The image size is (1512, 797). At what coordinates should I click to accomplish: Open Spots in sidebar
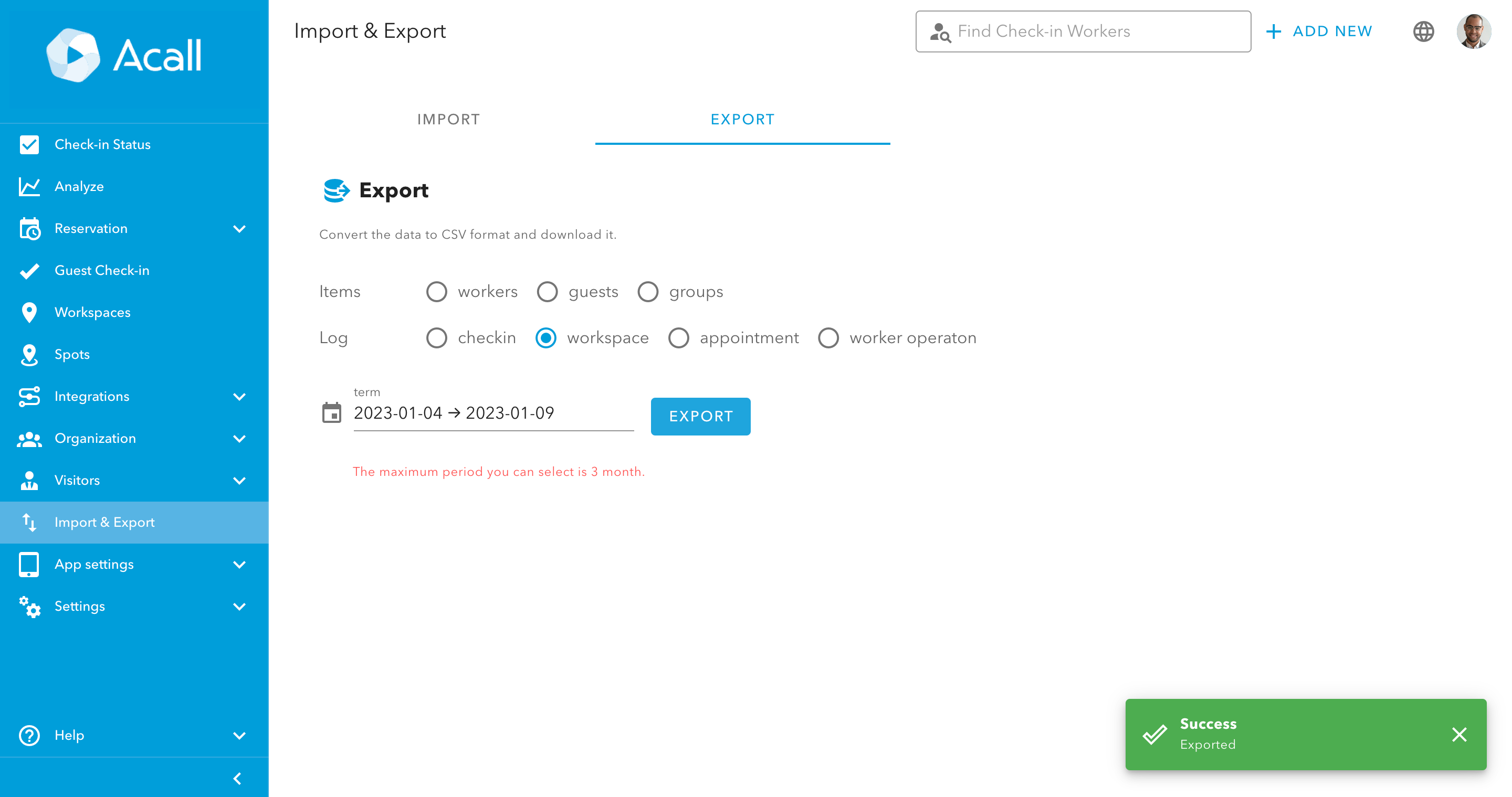134,354
